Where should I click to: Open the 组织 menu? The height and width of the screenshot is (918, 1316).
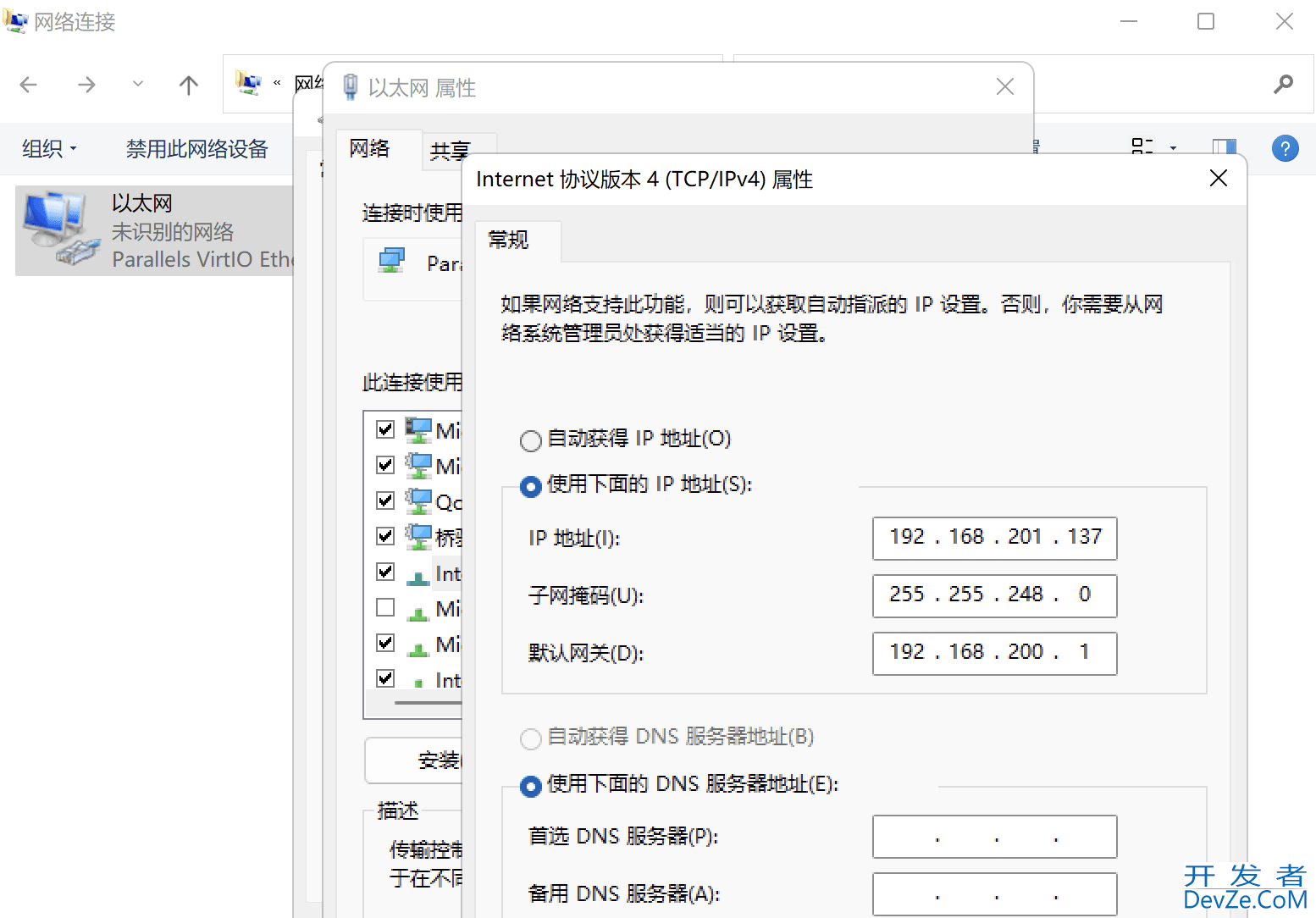coord(49,149)
